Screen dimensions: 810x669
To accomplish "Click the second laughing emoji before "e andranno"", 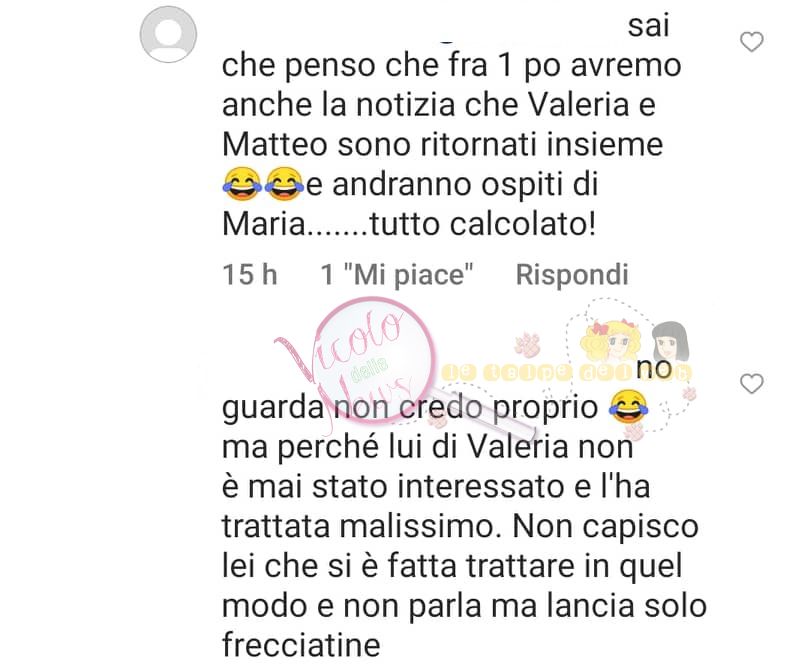I will pos(284,184).
